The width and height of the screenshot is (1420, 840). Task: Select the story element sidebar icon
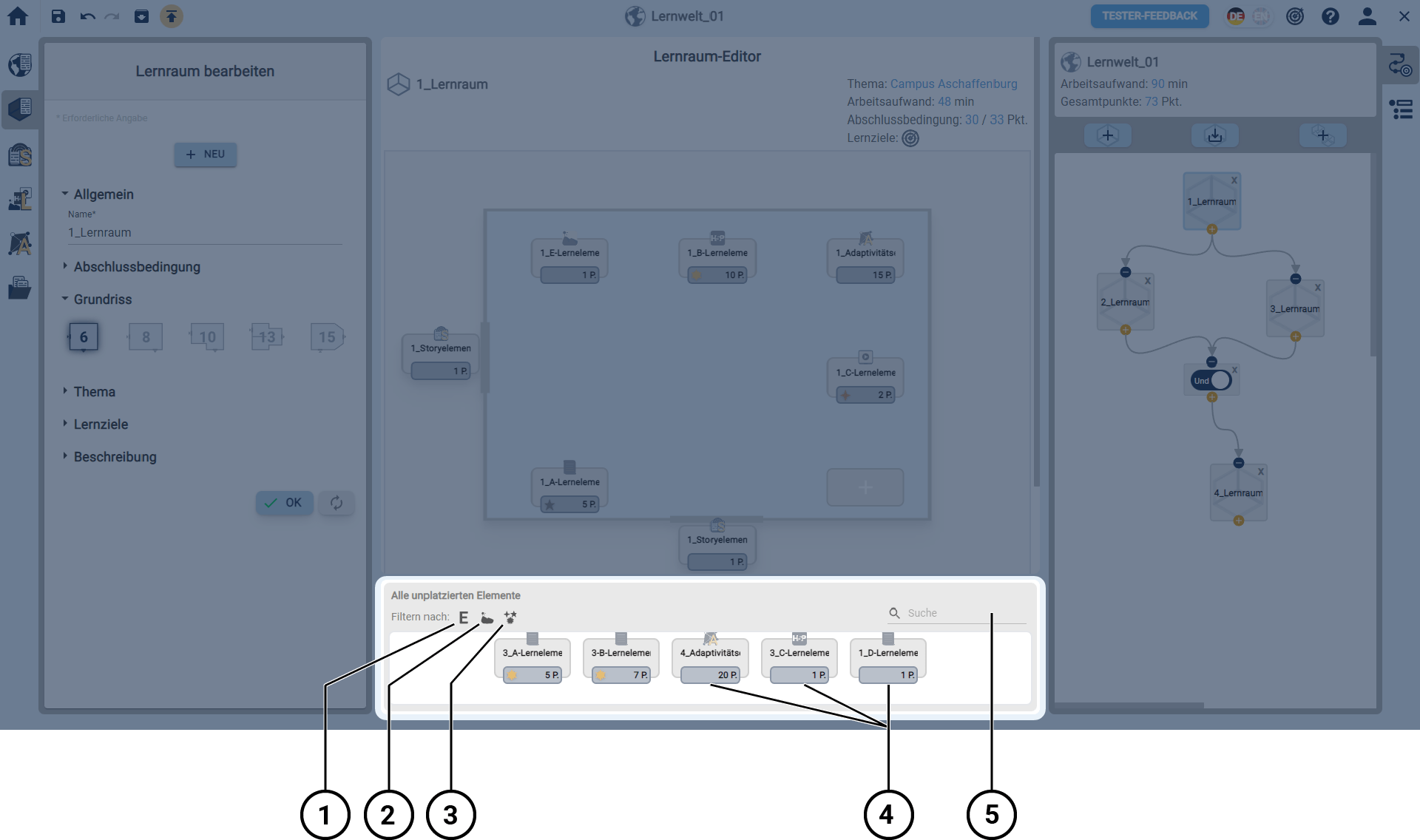(x=20, y=155)
